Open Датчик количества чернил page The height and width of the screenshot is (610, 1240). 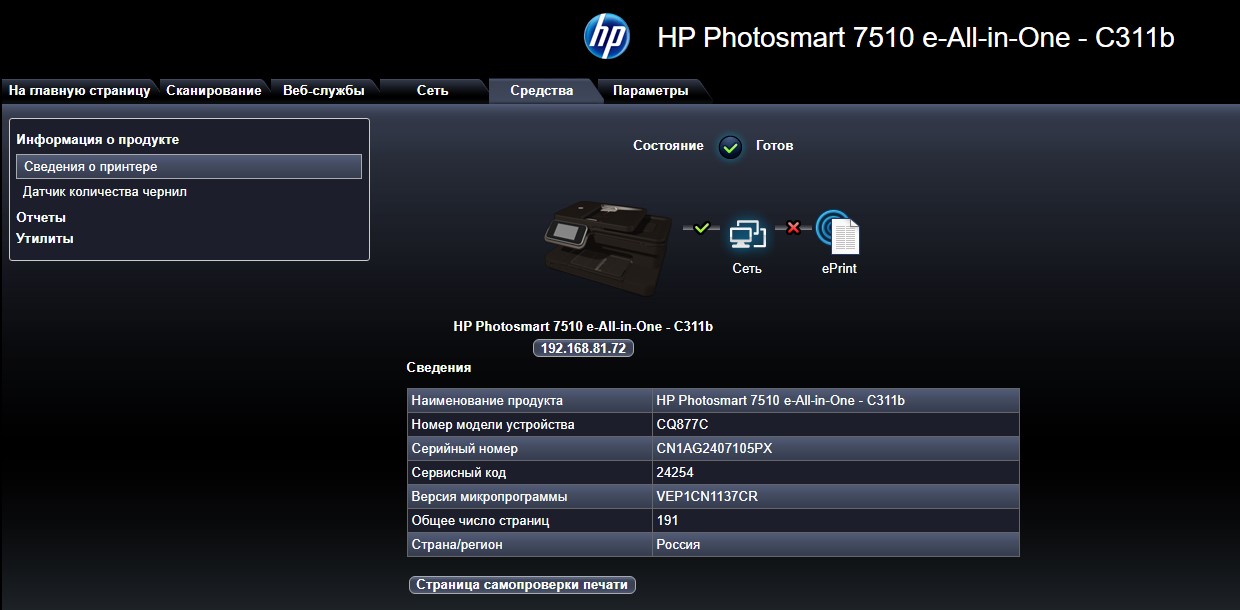pos(105,191)
